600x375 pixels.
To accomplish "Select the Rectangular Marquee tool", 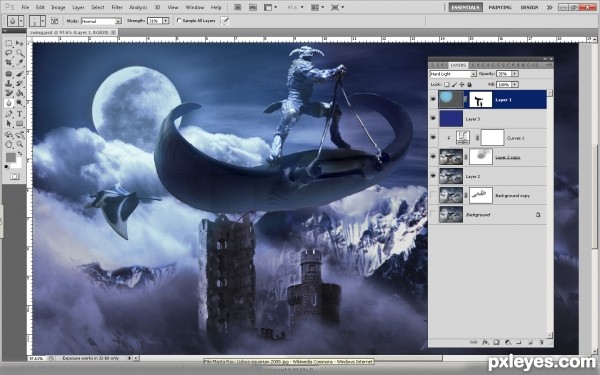I will click(x=9, y=43).
